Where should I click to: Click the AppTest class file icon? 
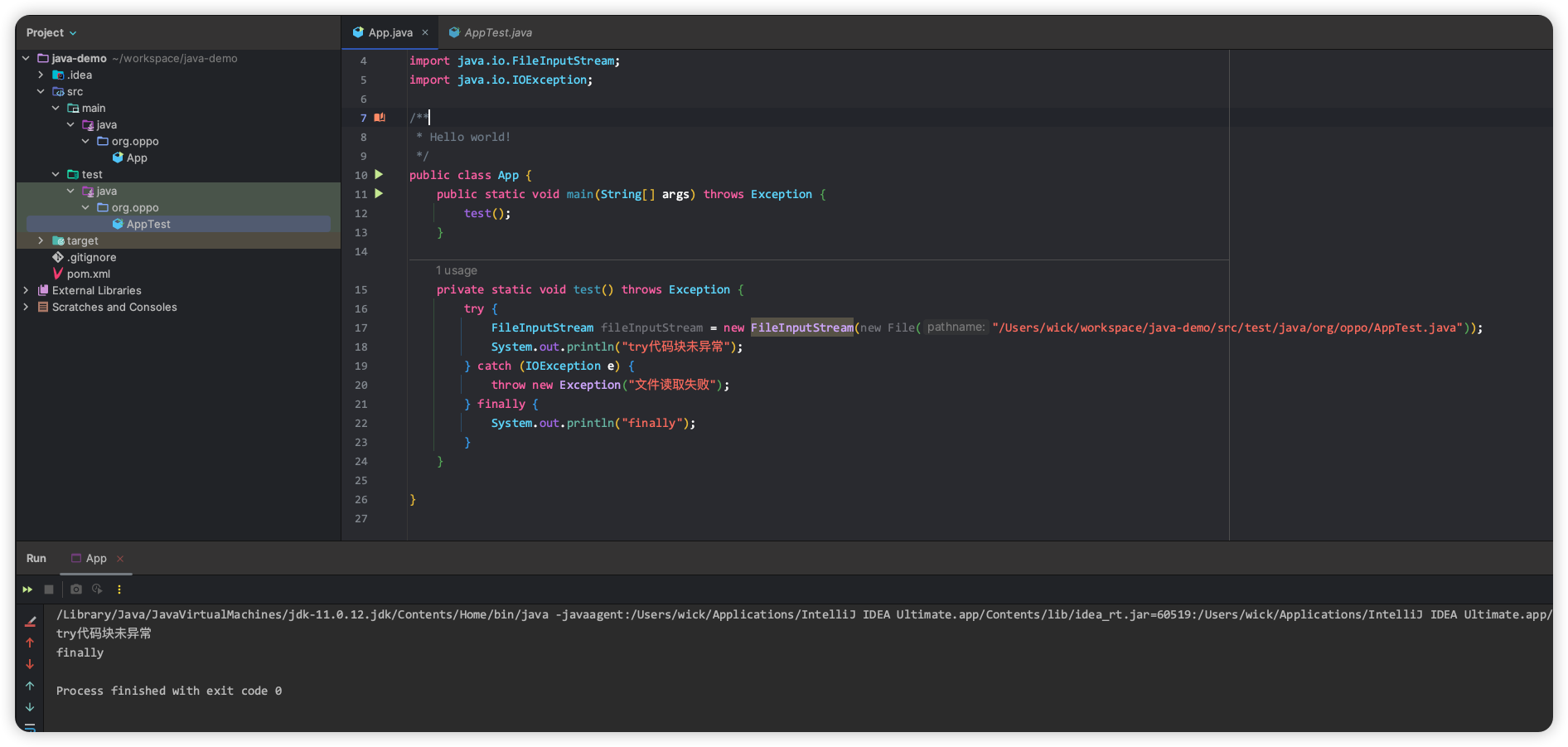point(118,224)
